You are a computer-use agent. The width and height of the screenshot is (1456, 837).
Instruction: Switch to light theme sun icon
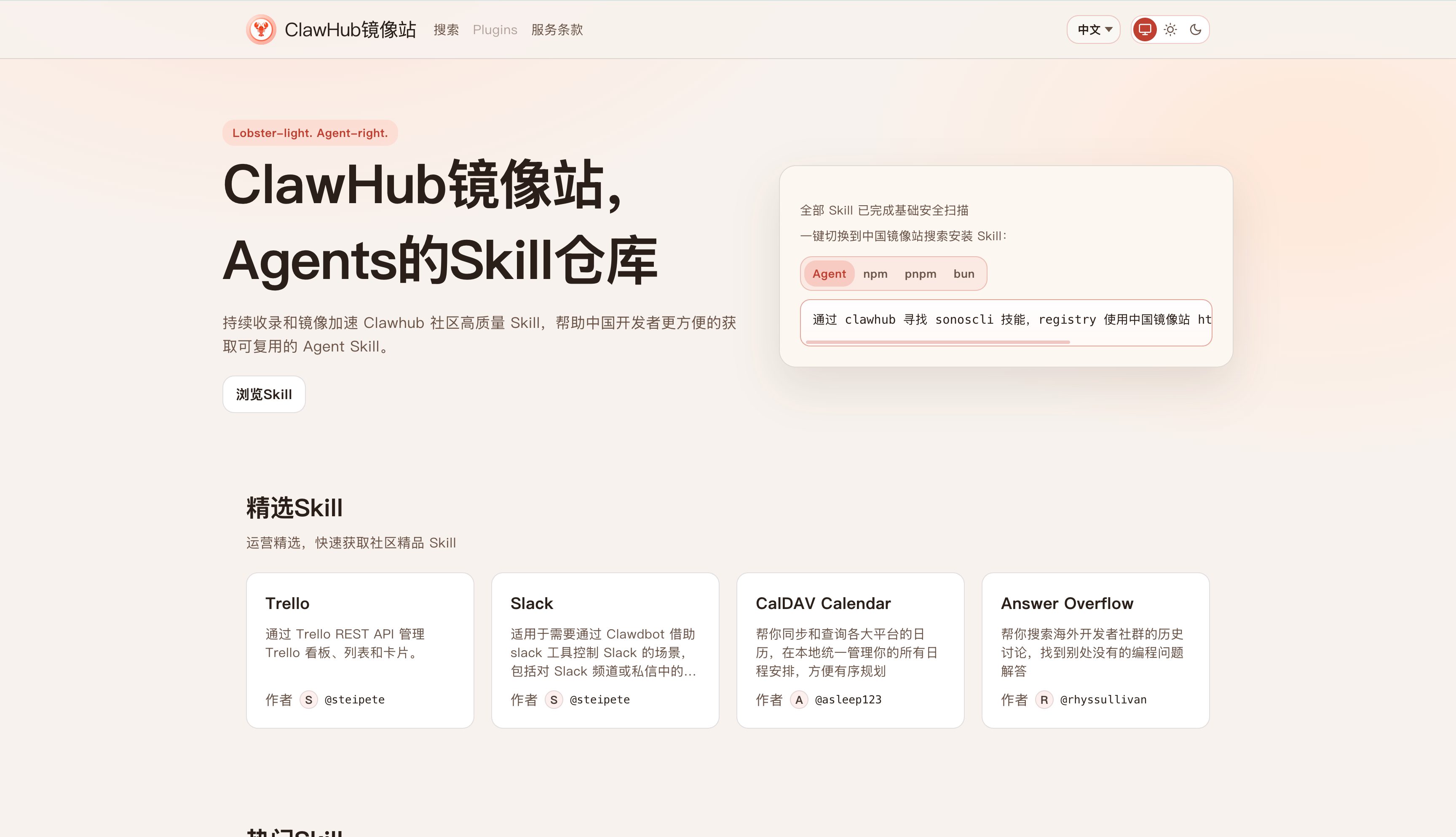point(1170,30)
